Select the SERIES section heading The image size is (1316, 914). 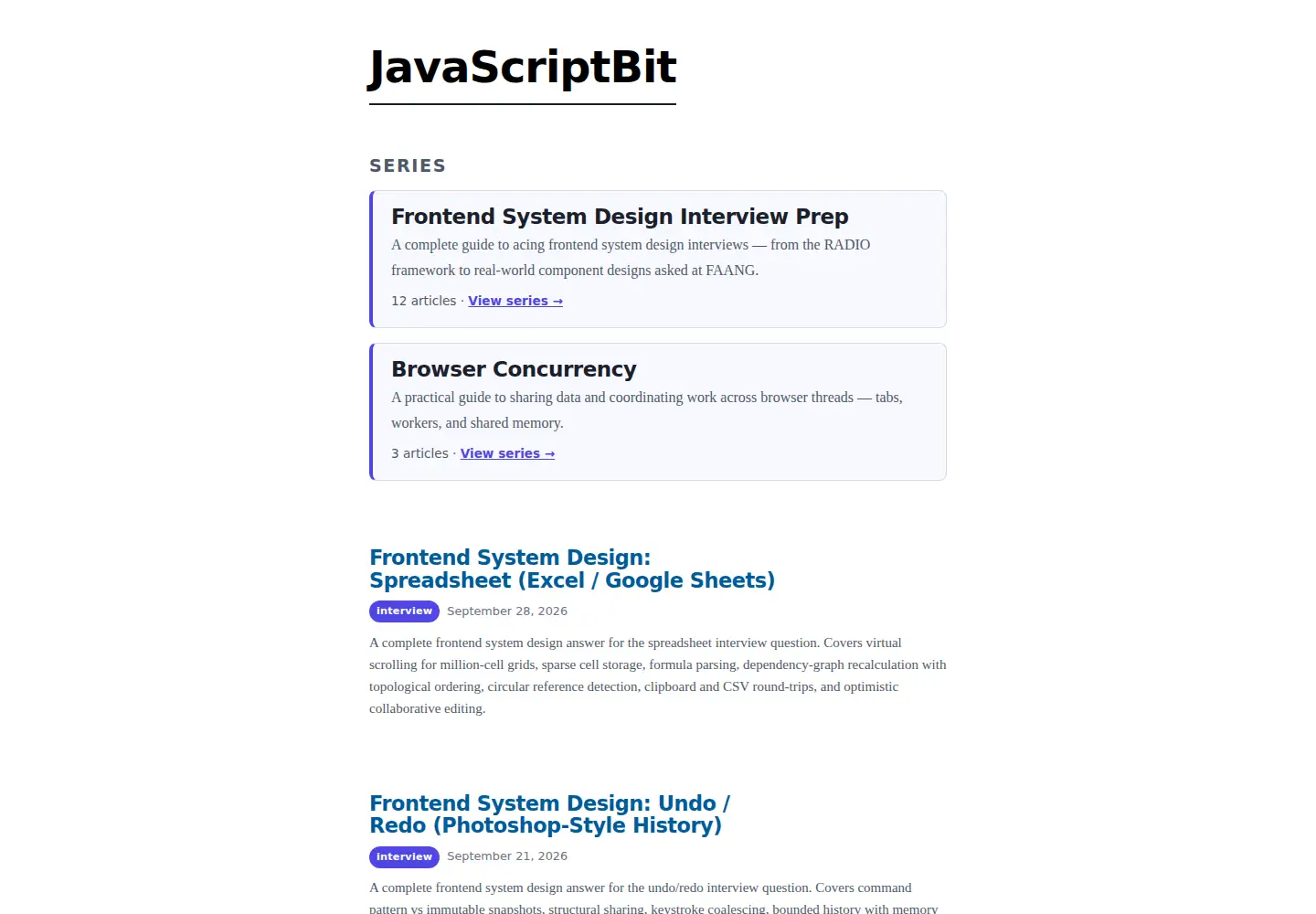tap(408, 165)
